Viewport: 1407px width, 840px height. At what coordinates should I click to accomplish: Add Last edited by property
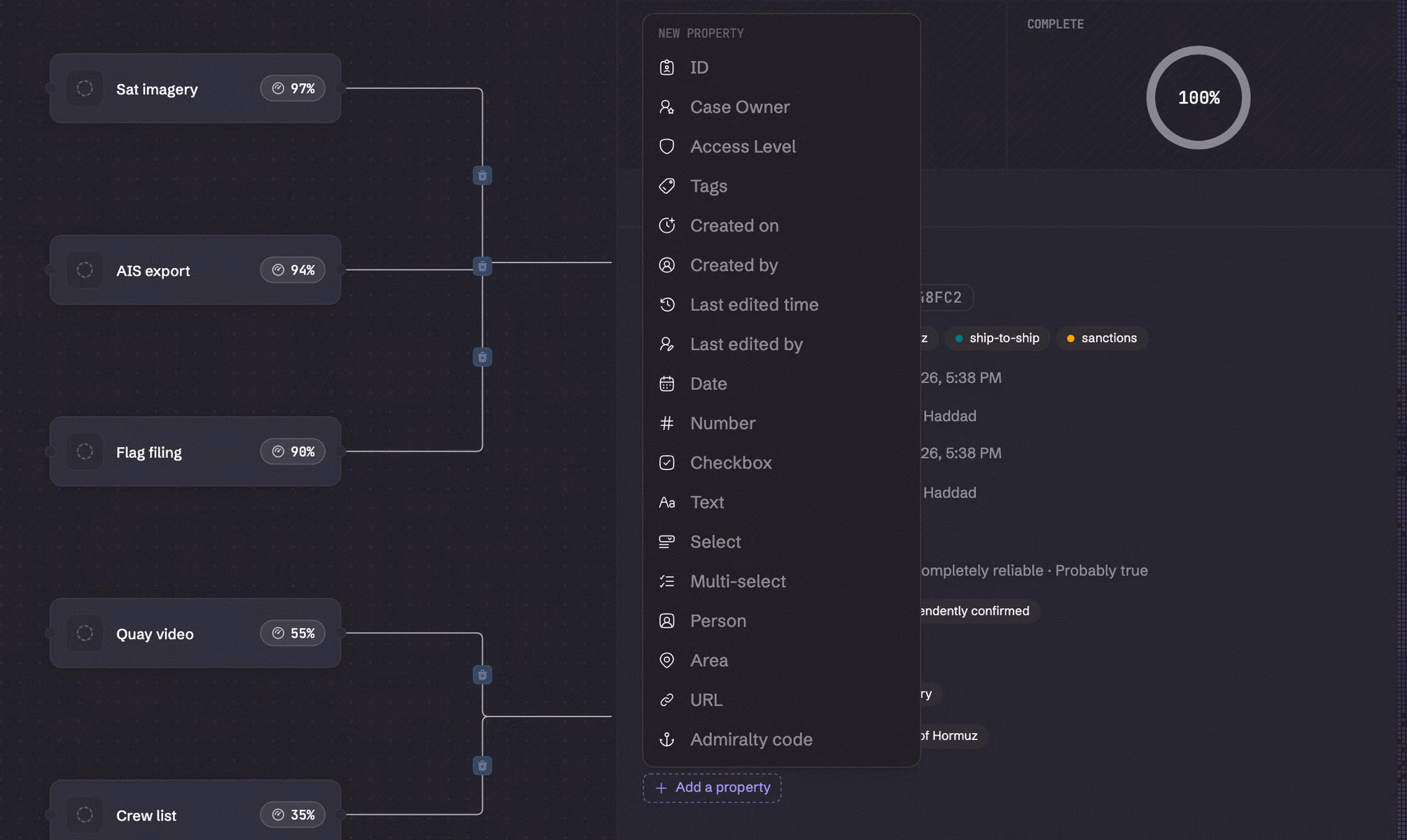[781, 344]
